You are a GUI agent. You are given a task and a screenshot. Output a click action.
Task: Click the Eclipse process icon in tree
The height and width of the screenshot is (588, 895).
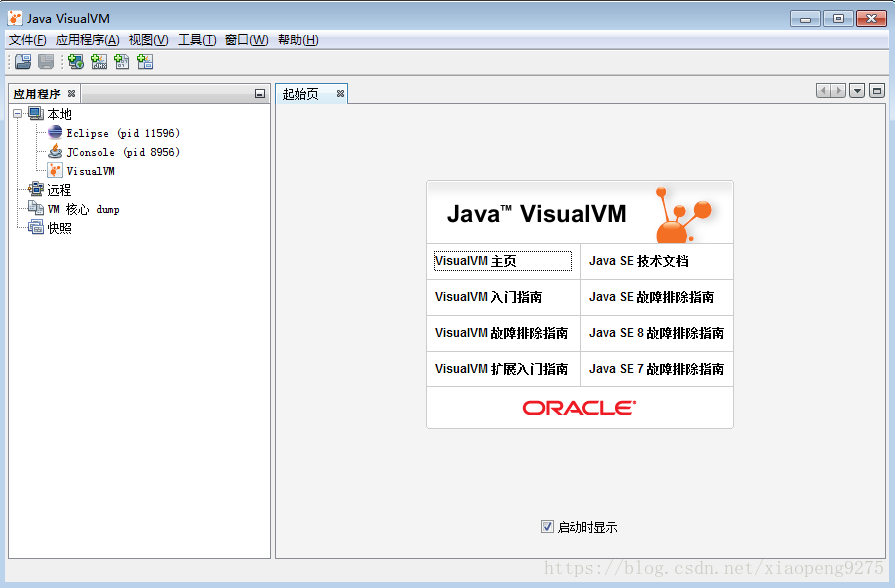pyautogui.click(x=55, y=132)
